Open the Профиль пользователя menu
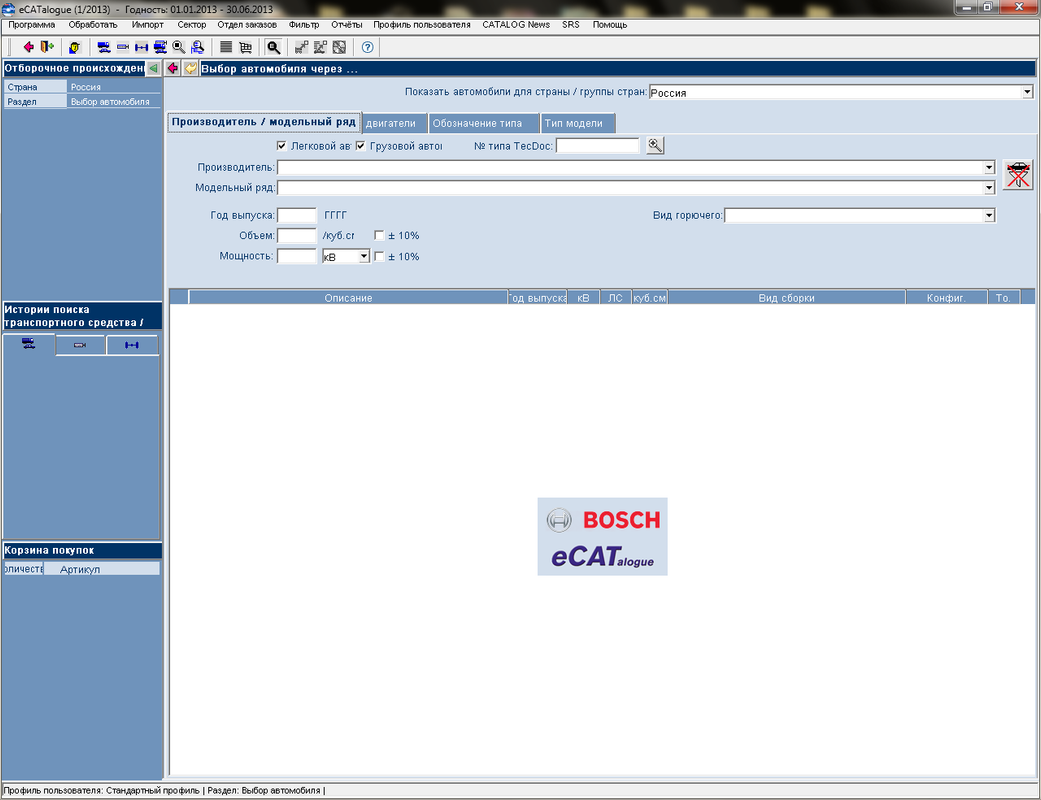 [422, 25]
